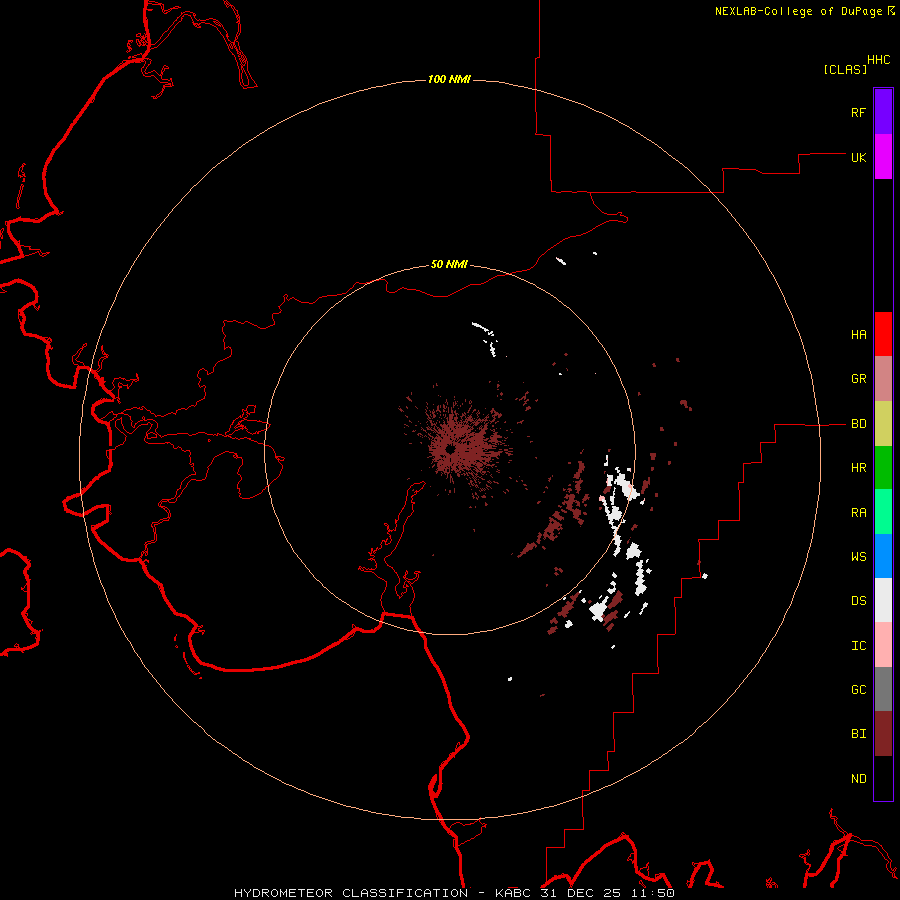Click the IC pink legend swatch
Screen dimensions: 900x900
[883, 645]
